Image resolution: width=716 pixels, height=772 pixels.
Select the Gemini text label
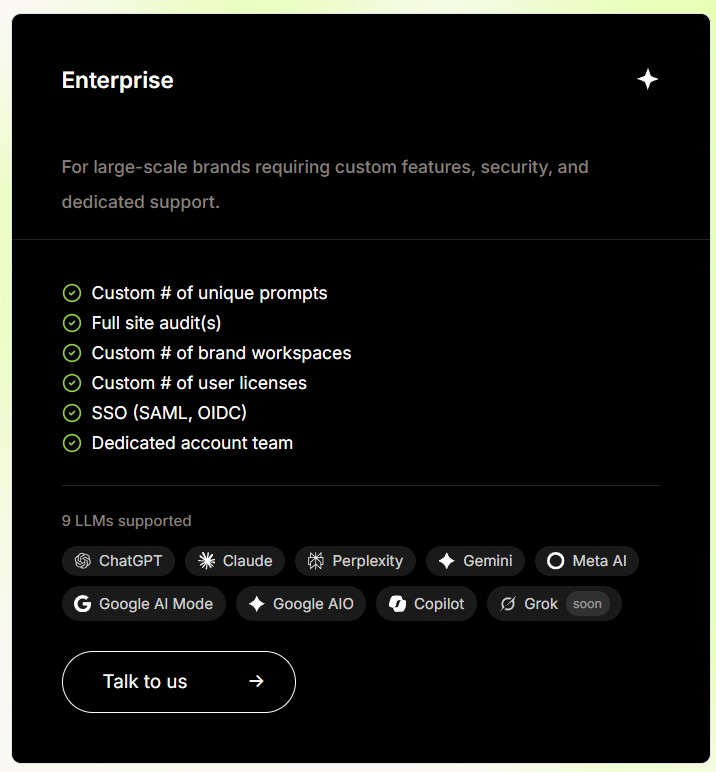488,561
